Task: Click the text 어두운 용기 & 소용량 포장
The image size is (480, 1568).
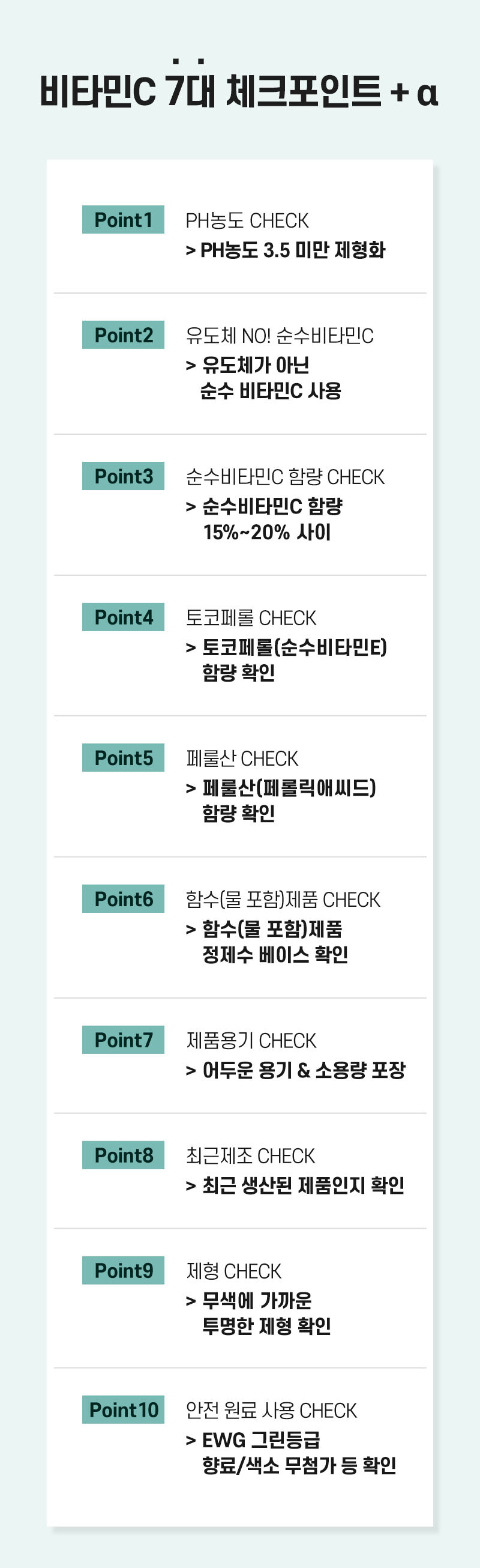Action: (304, 1070)
